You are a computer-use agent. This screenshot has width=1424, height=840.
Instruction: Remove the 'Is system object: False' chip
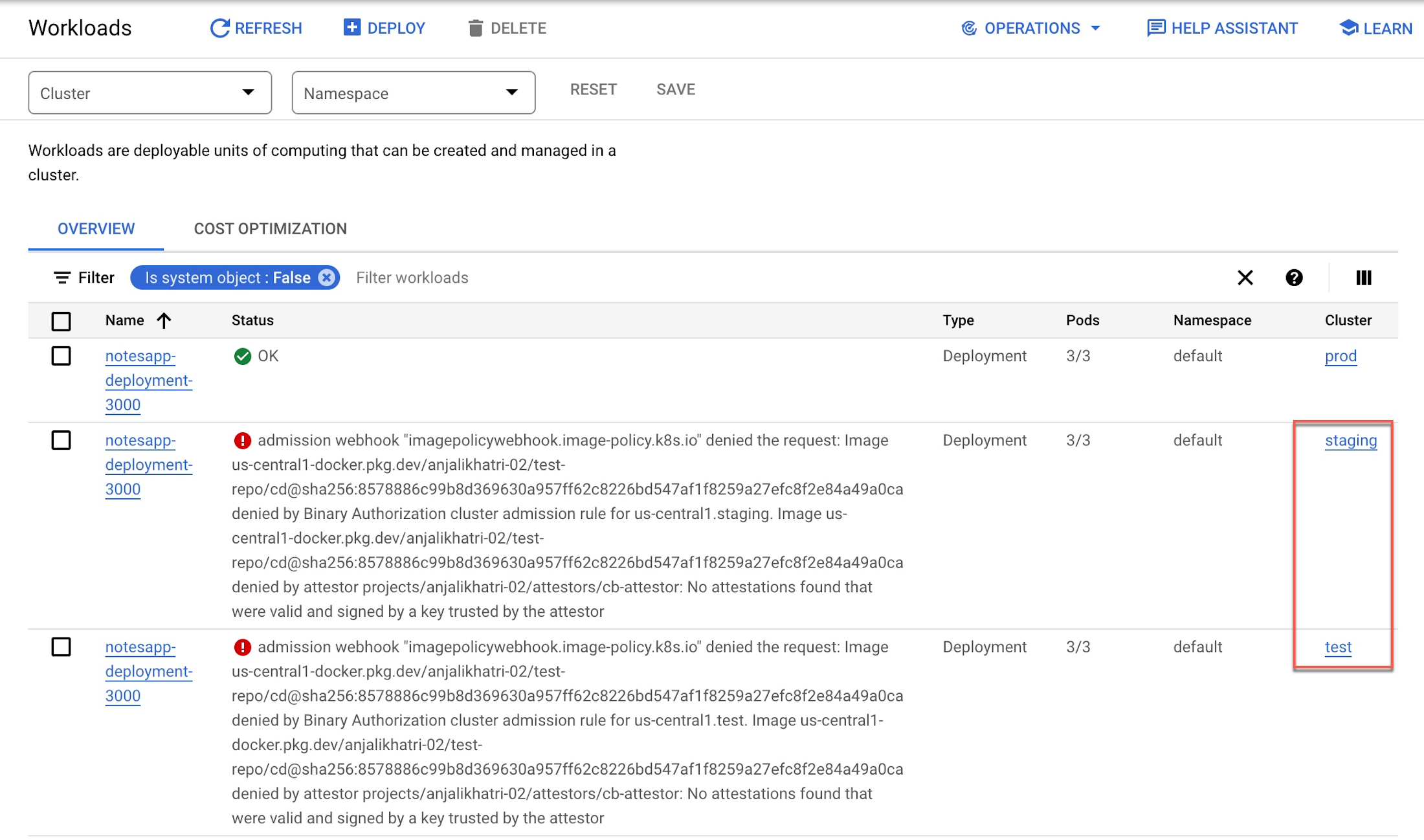coord(328,278)
